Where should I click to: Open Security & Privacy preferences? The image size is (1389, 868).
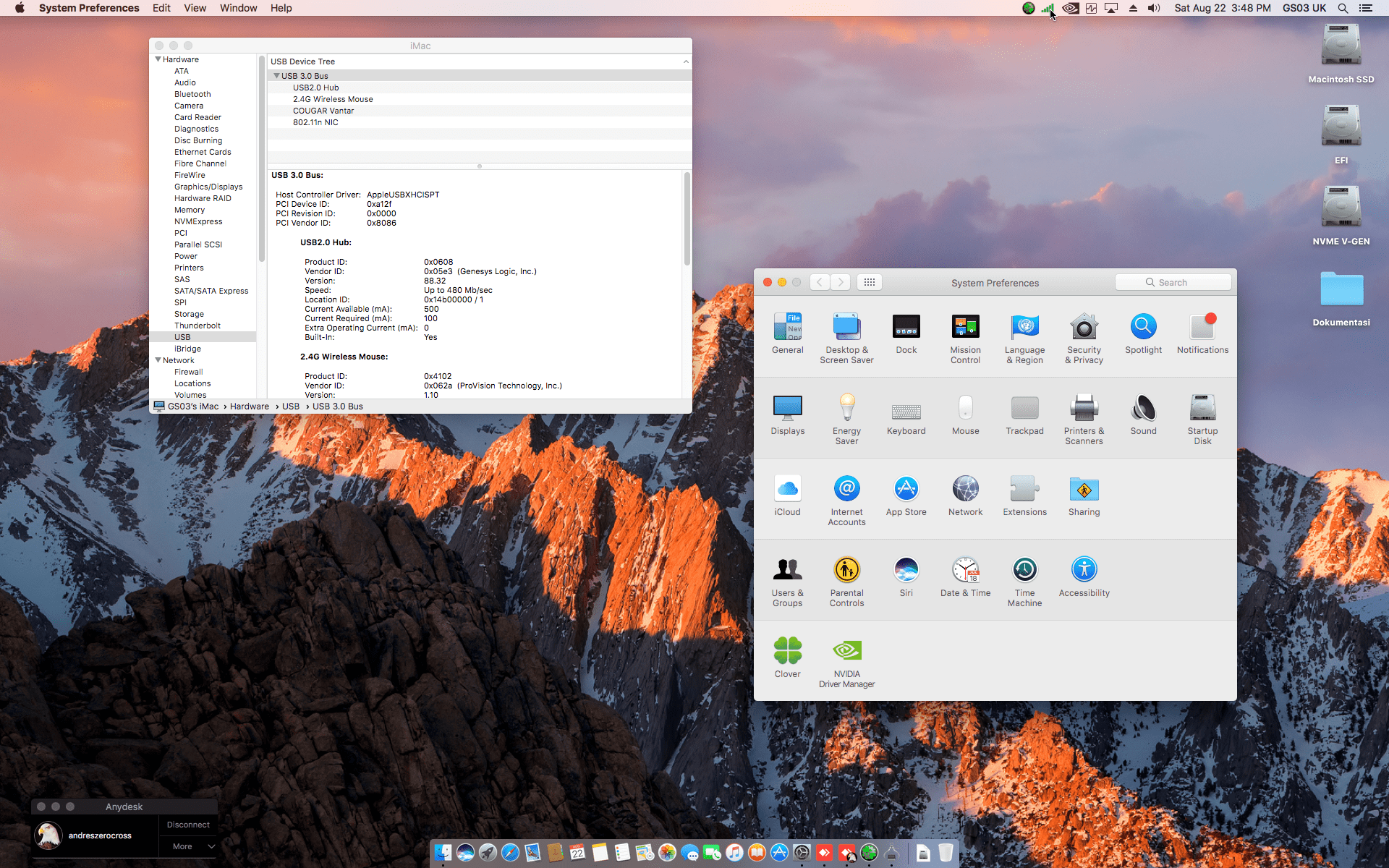(1084, 338)
